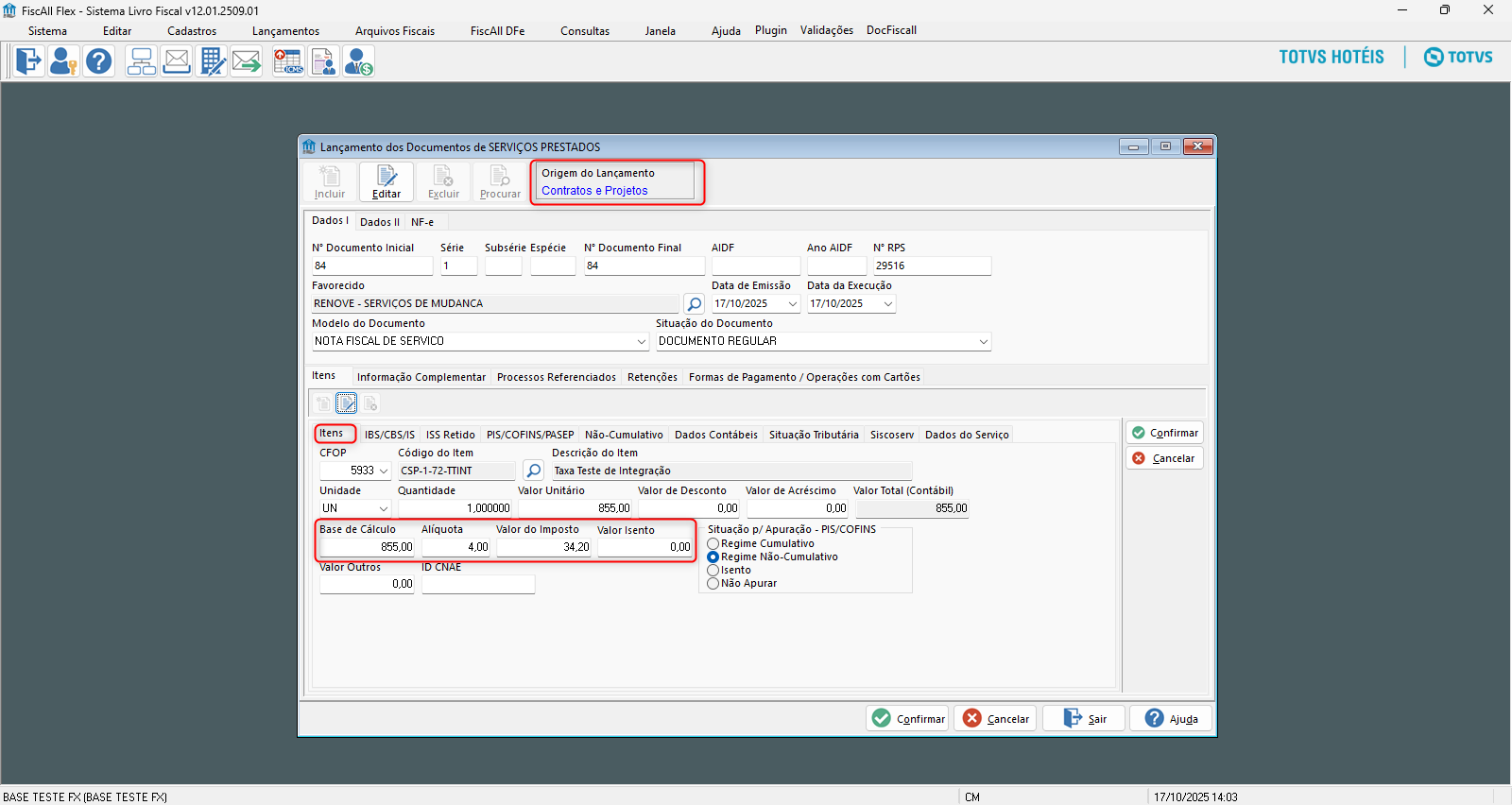The height and width of the screenshot is (805, 1512).
Task: Click the Alíquota field
Action: click(455, 547)
